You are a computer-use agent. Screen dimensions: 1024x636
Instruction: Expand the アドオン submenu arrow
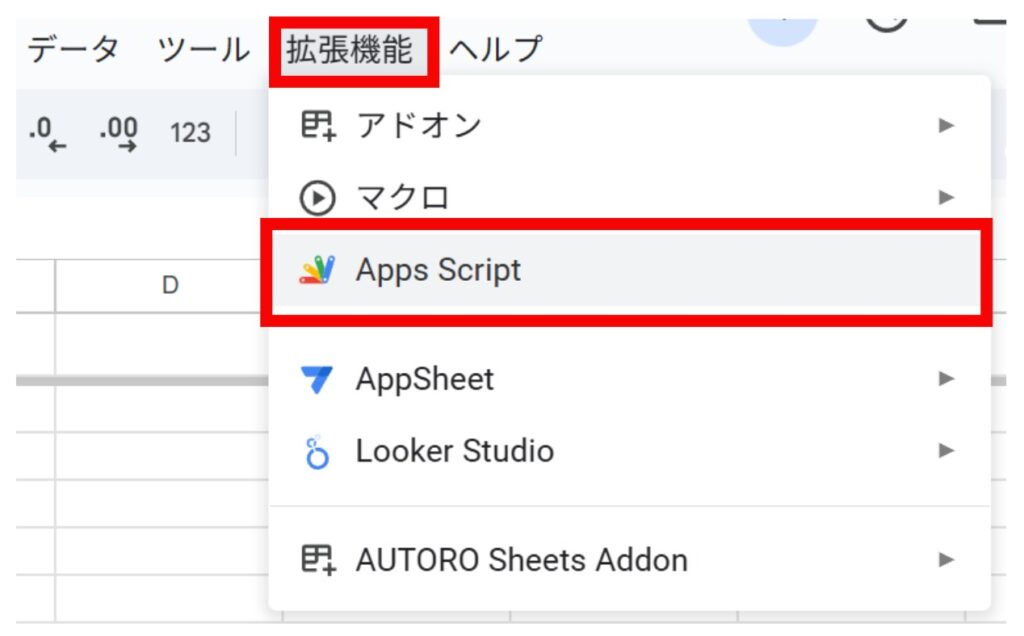pos(945,126)
